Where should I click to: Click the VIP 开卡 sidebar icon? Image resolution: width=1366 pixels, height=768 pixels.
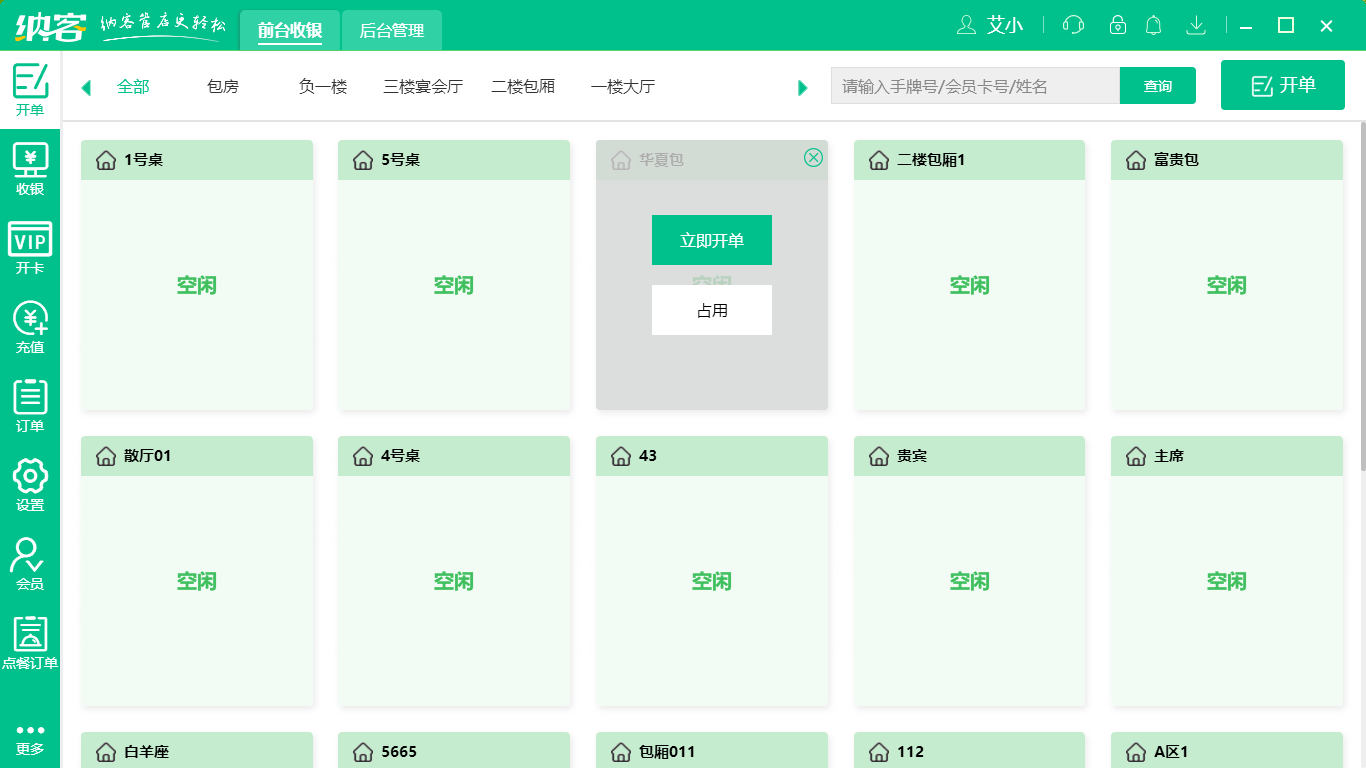tap(30, 248)
